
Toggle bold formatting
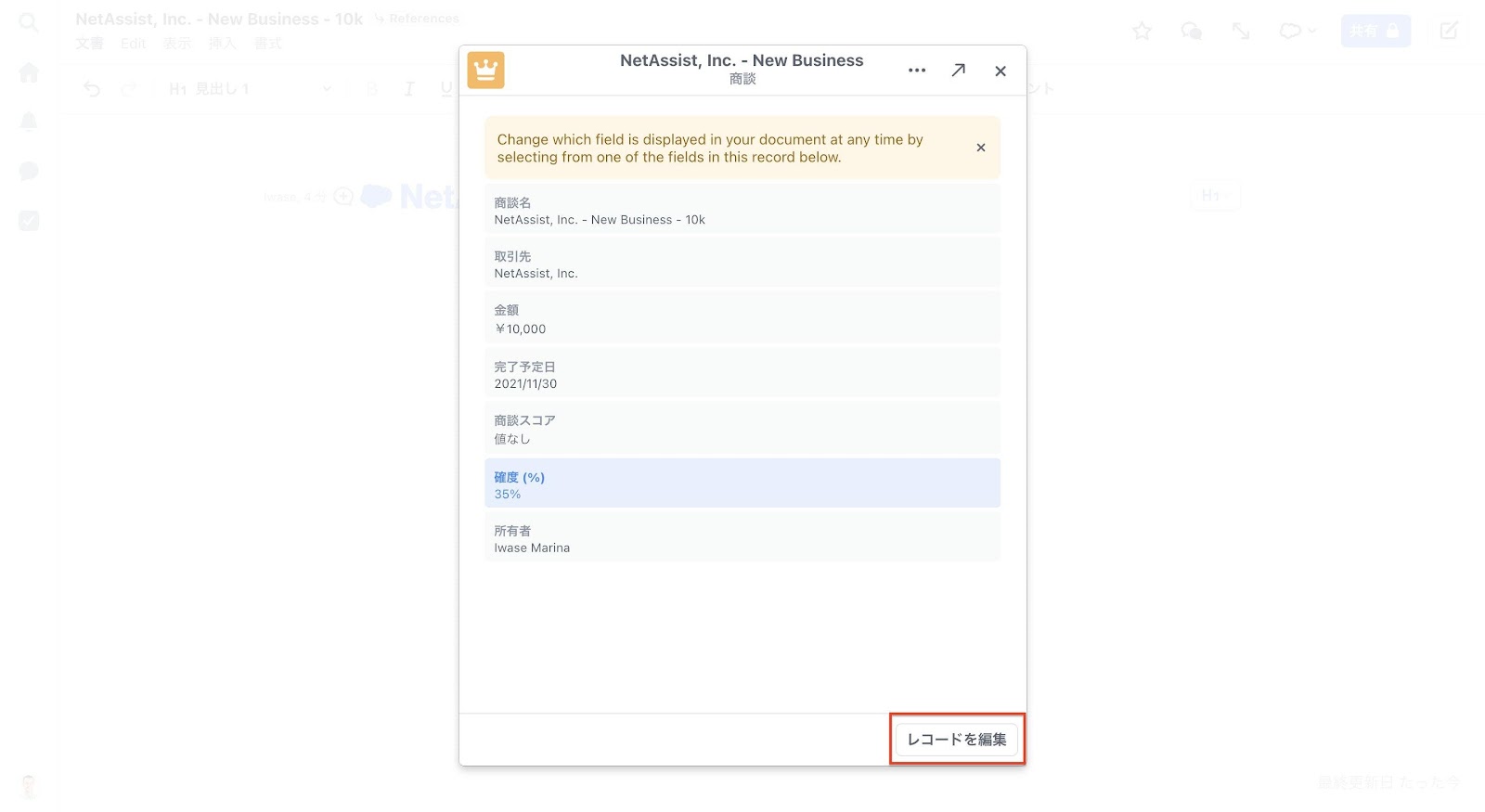(x=372, y=89)
